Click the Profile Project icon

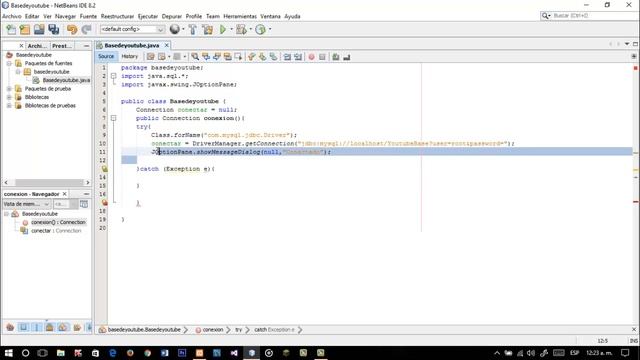click(x=260, y=29)
